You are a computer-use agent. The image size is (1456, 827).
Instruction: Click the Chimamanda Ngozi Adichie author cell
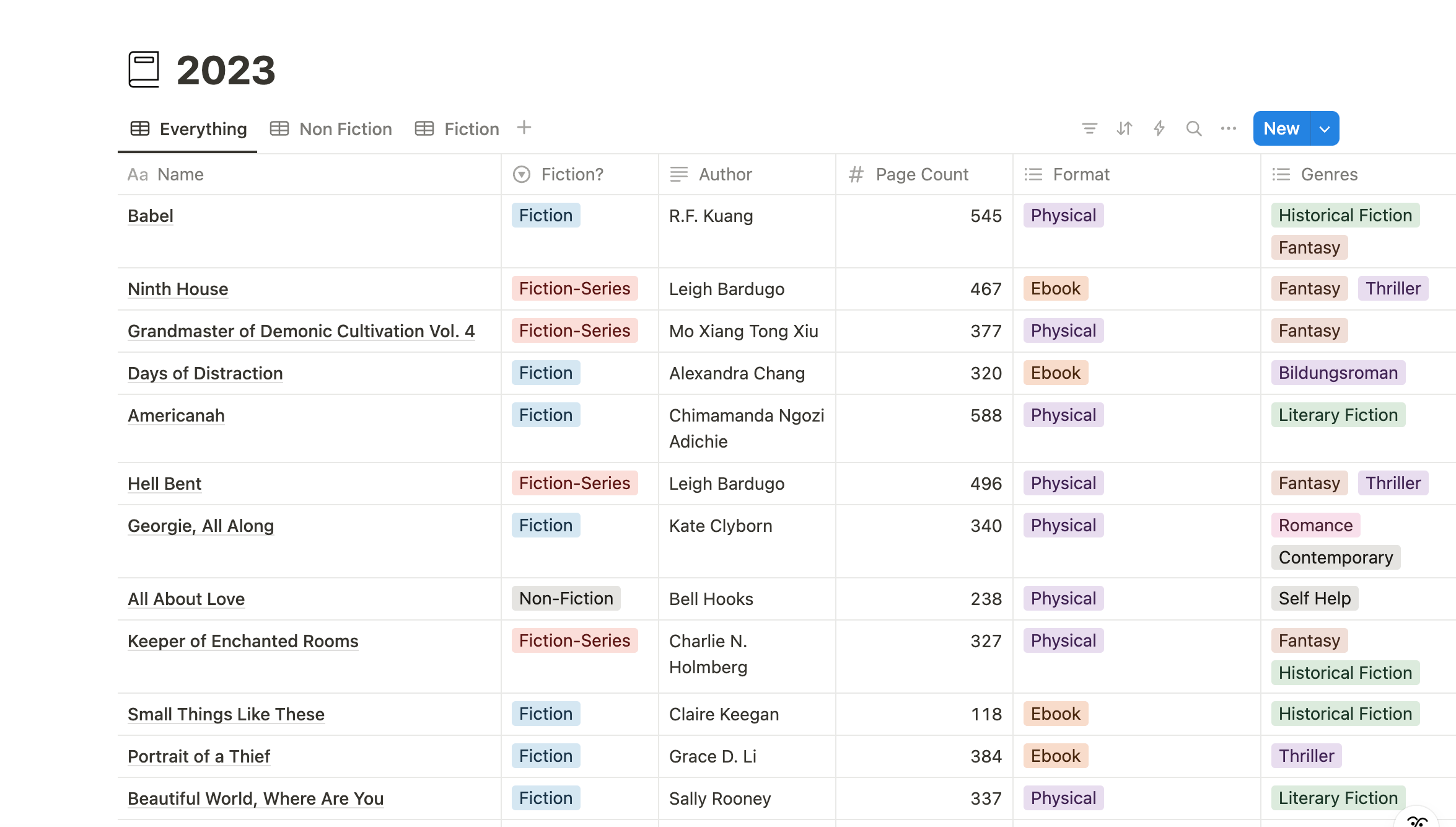pyautogui.click(x=747, y=428)
